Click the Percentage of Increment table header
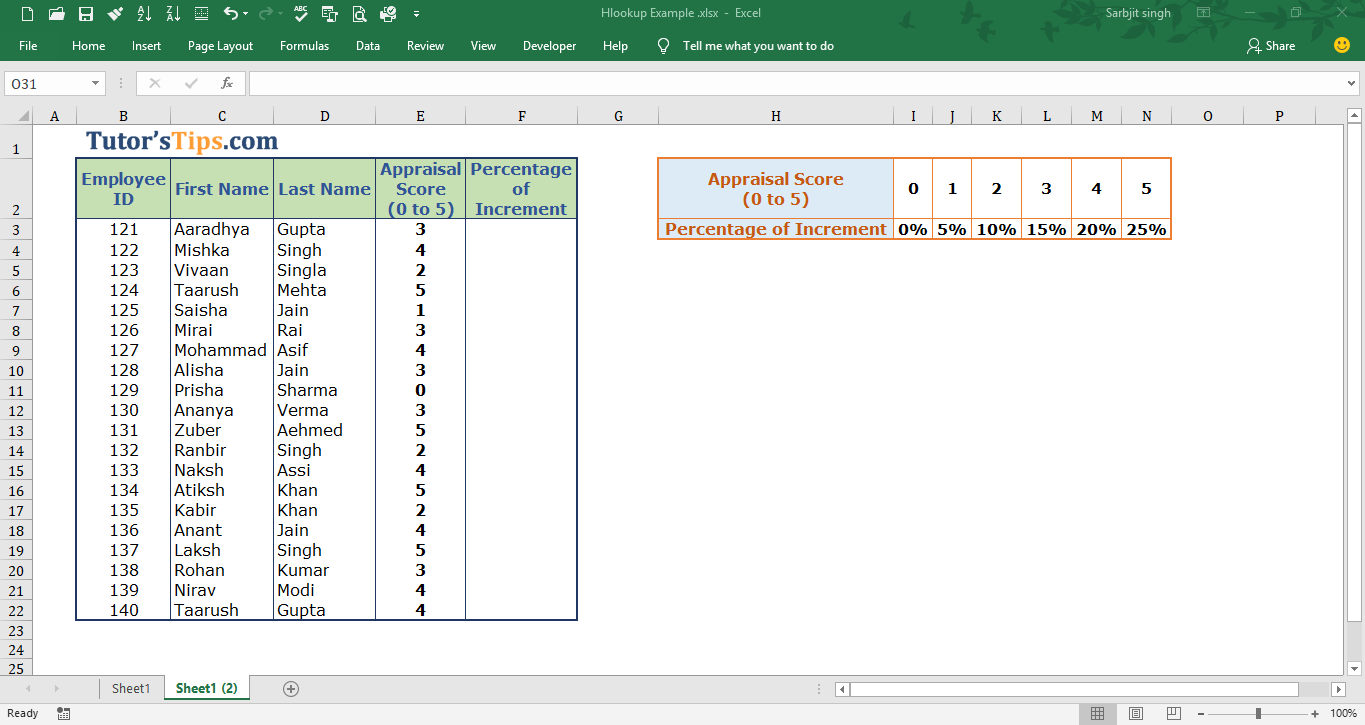Image resolution: width=1365 pixels, height=725 pixels. pyautogui.click(x=521, y=189)
